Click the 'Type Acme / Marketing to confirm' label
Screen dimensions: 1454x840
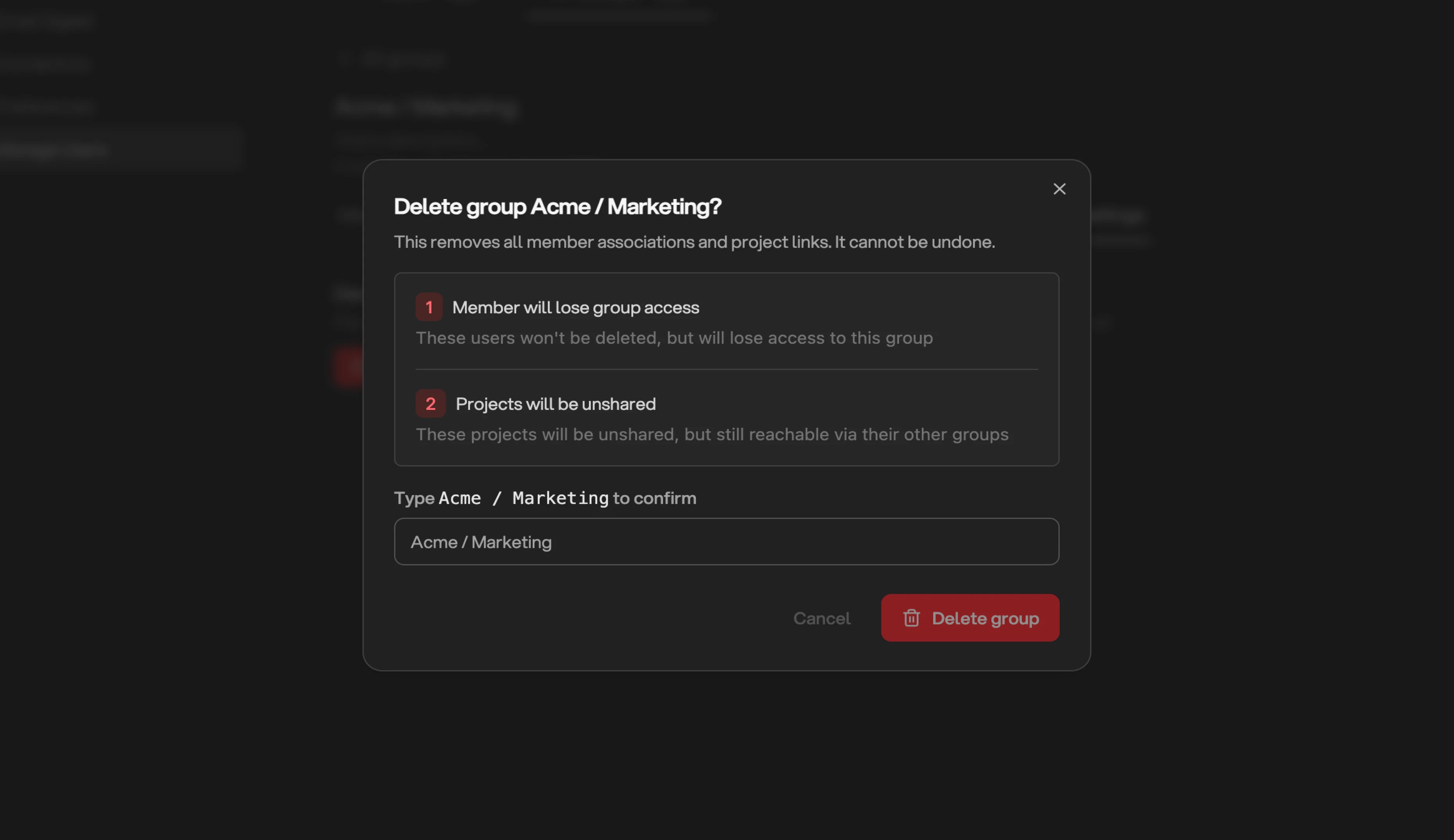544,498
